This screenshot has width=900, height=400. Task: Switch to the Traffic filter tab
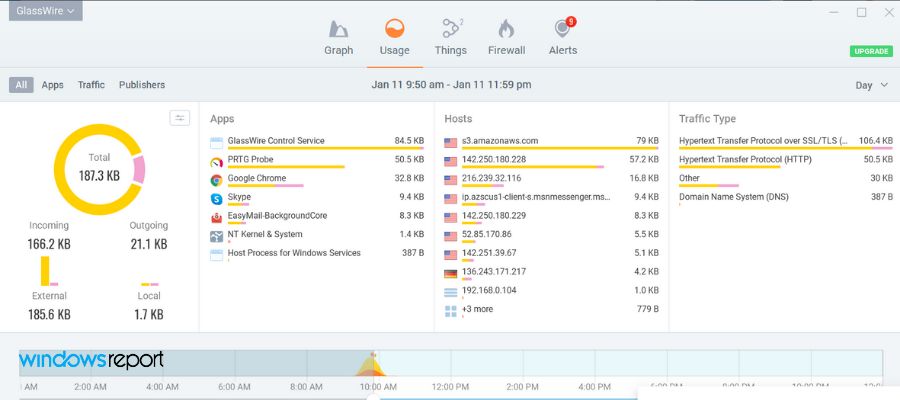click(x=91, y=85)
